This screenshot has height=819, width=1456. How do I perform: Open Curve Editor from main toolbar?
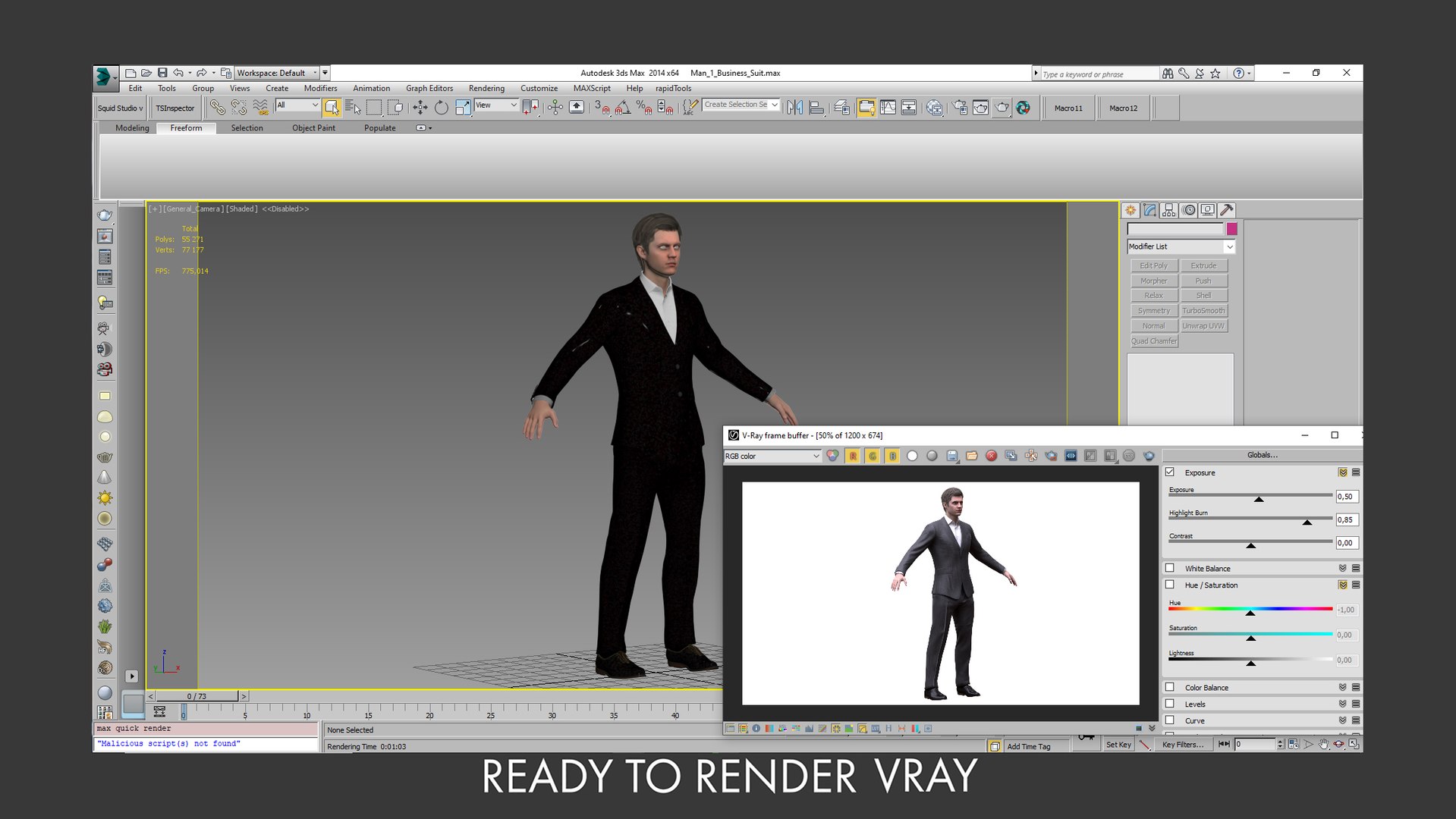pos(888,108)
